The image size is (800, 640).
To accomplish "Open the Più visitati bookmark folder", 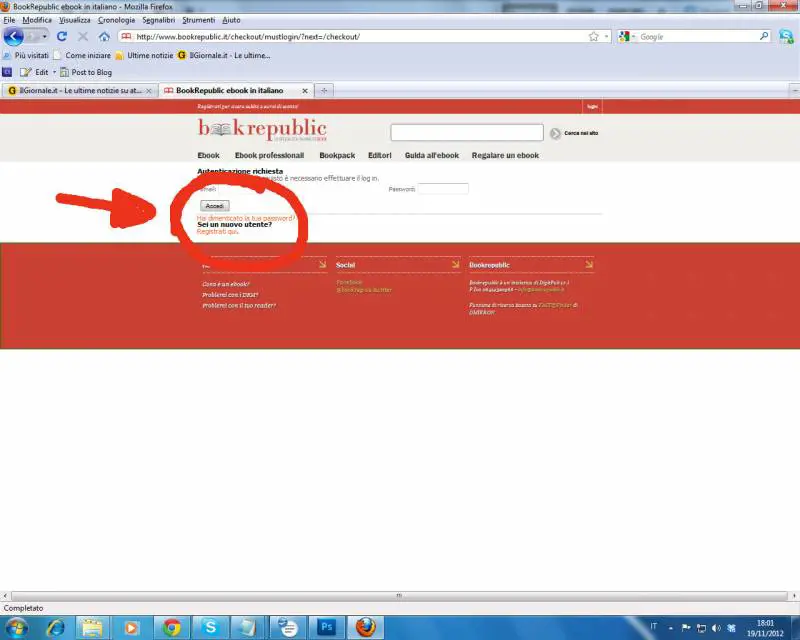I will tap(26, 55).
